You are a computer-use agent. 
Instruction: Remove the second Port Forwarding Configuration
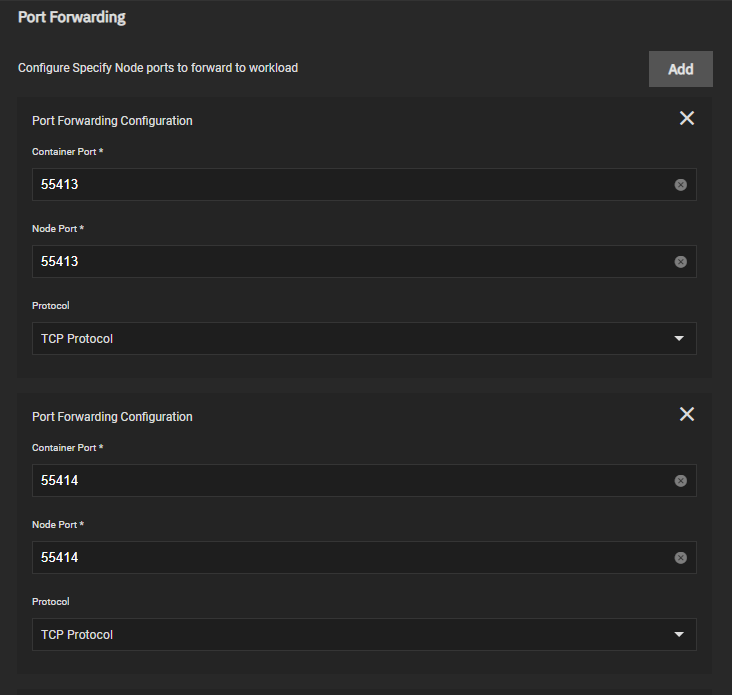(687, 414)
